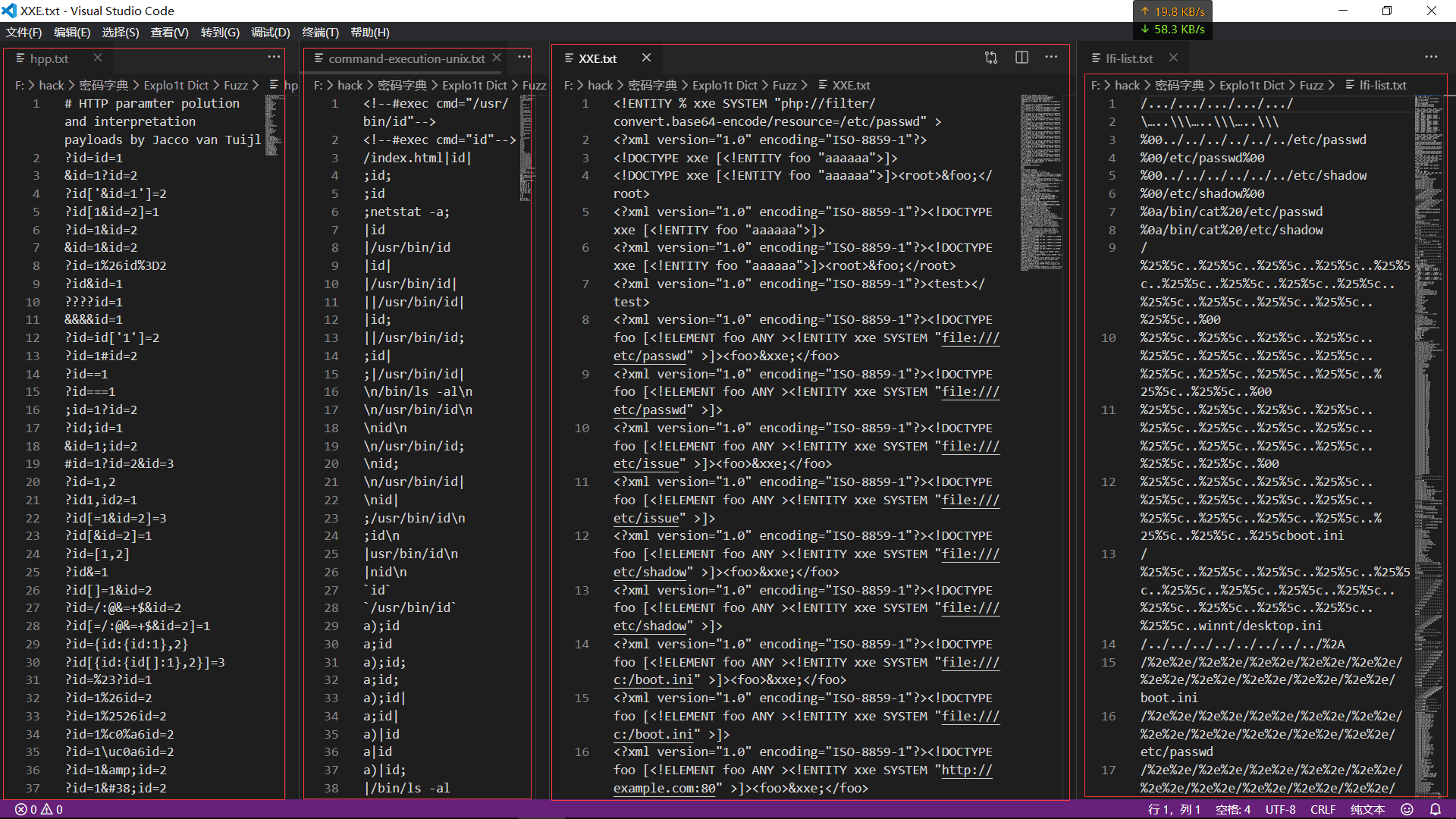Click 'Explo1t Dict' breadcrumb in lfi-list.txt editor
This screenshot has width=1456, height=819.
coord(1252,86)
